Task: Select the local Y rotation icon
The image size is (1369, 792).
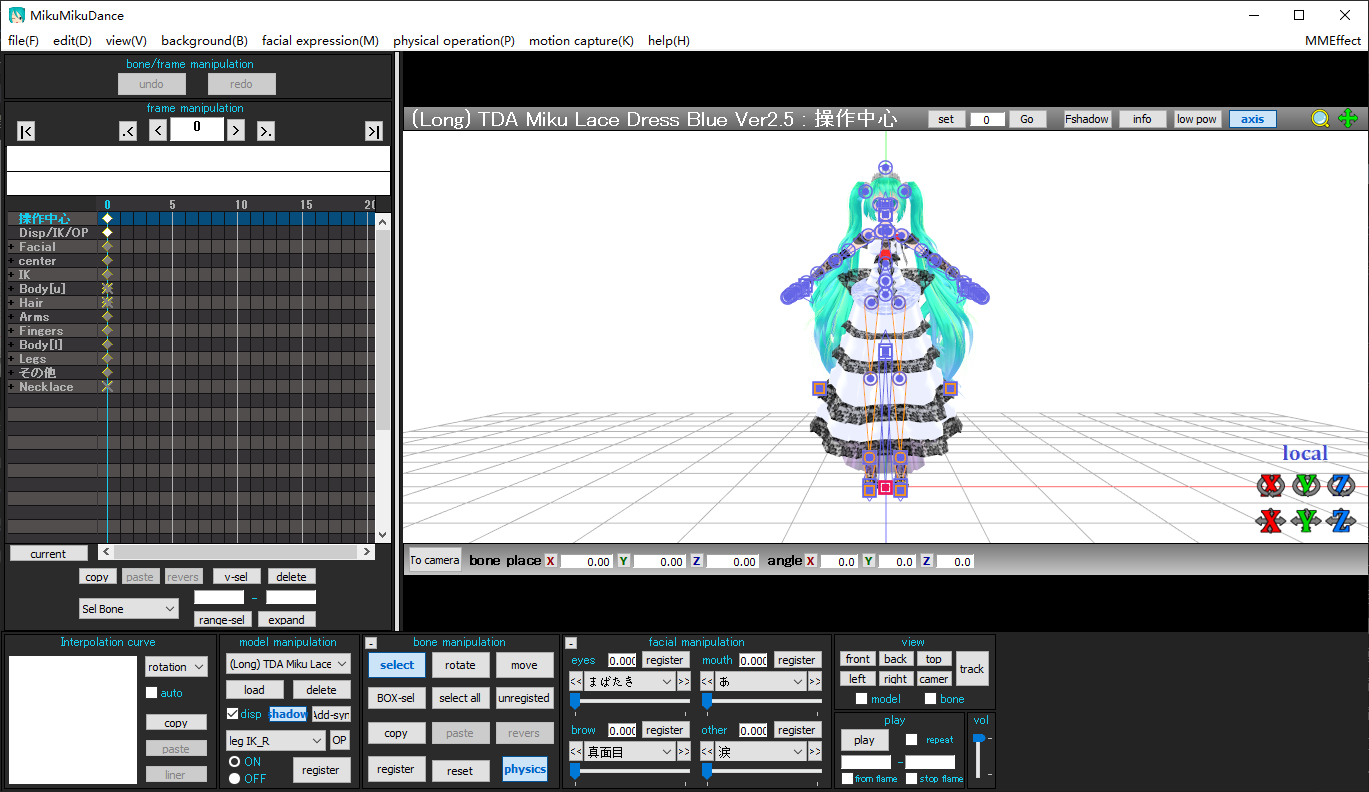Action: pyautogui.click(x=1306, y=485)
